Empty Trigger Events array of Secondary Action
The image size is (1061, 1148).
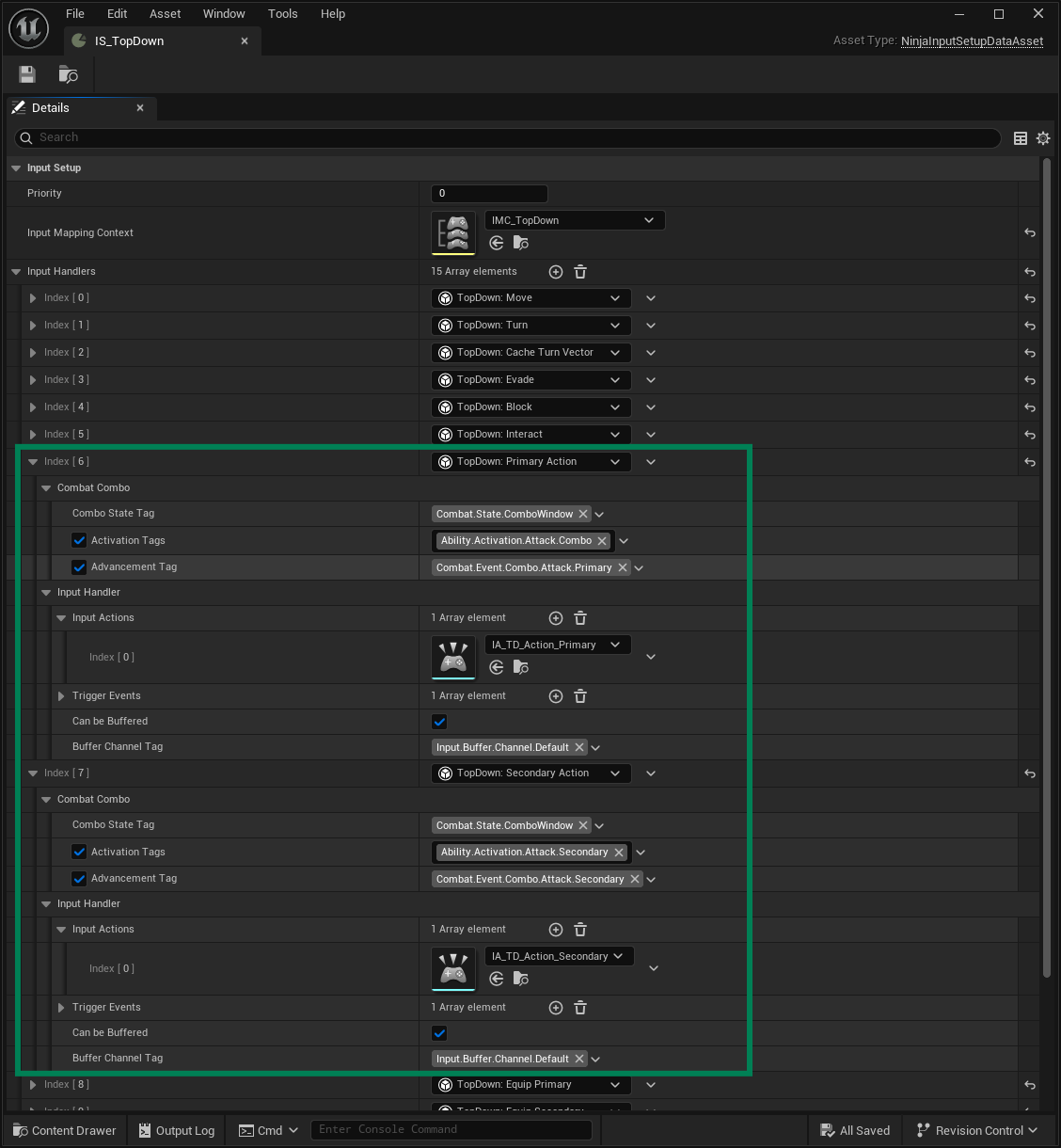[x=580, y=1008]
